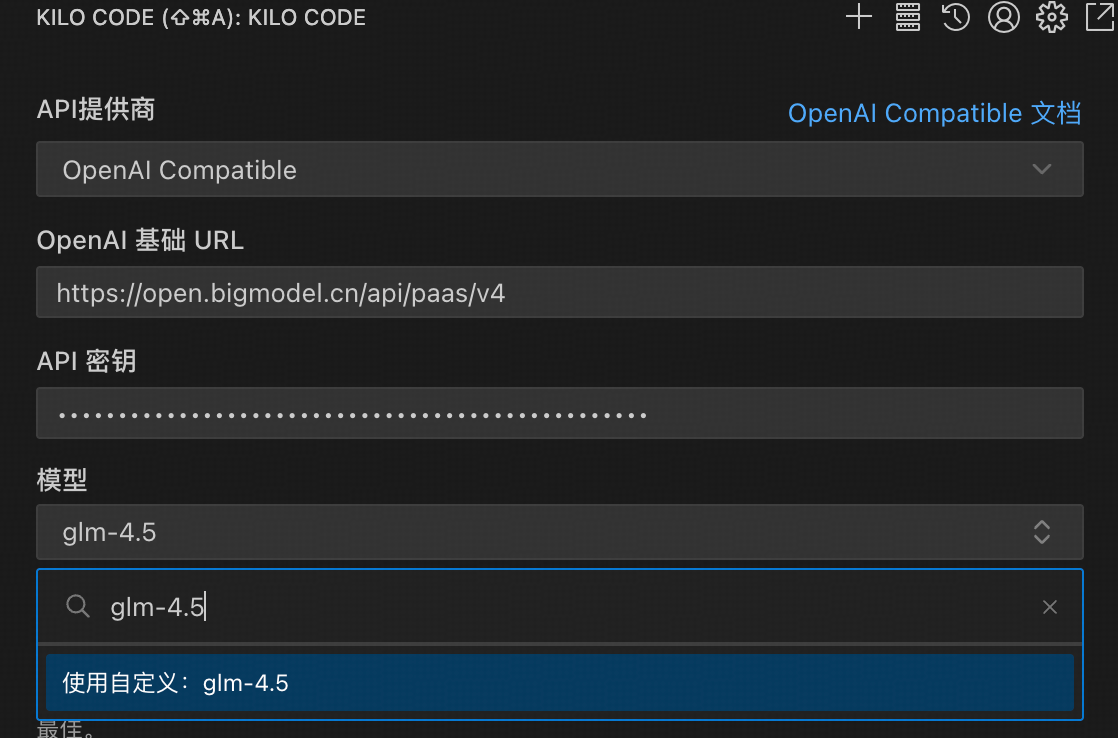Open the stacked-rows icon beside the plus

(907, 16)
